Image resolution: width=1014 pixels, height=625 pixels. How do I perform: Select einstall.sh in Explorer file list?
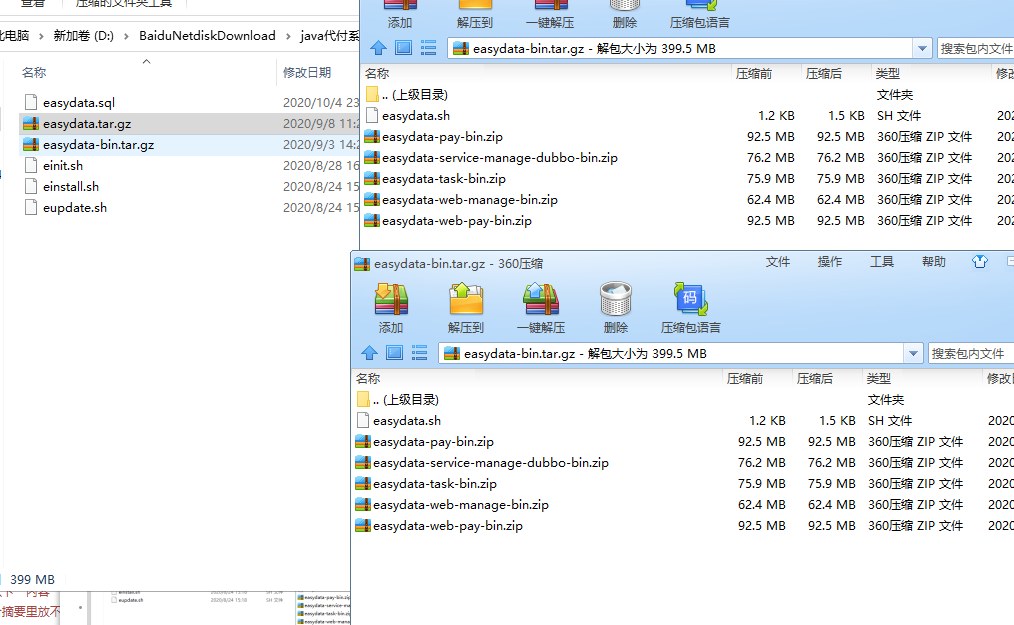point(71,187)
